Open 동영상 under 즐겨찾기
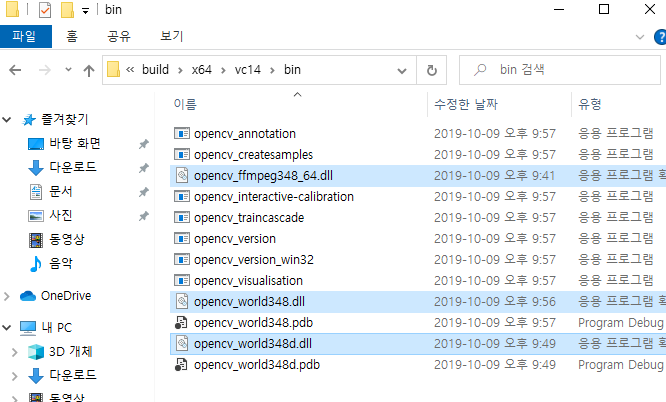The image size is (666, 402). pyautogui.click(x=67, y=239)
